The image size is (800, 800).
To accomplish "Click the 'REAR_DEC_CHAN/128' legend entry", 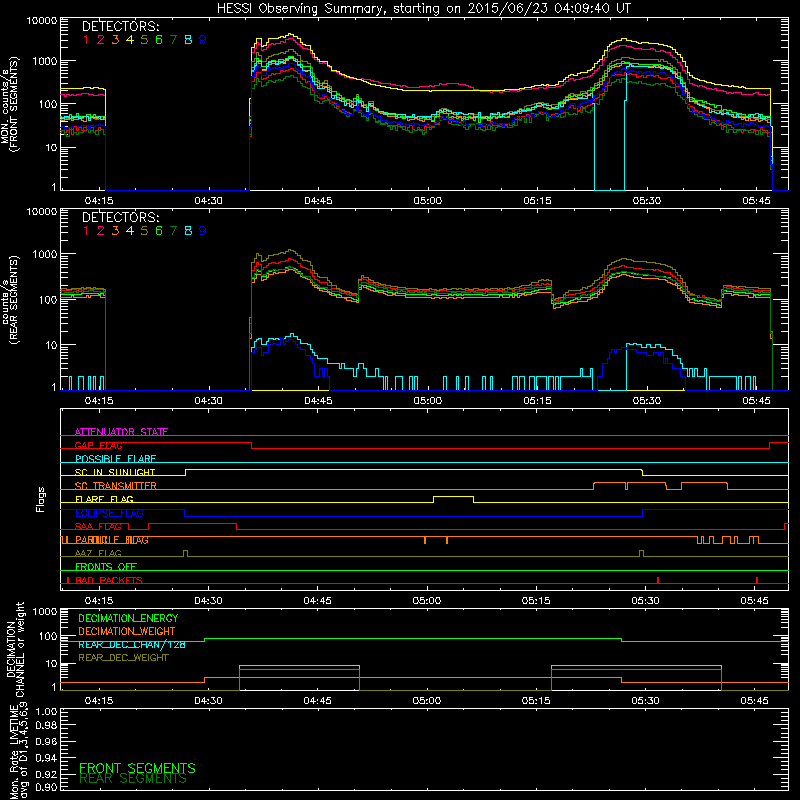I will pyautogui.click(x=132, y=644).
